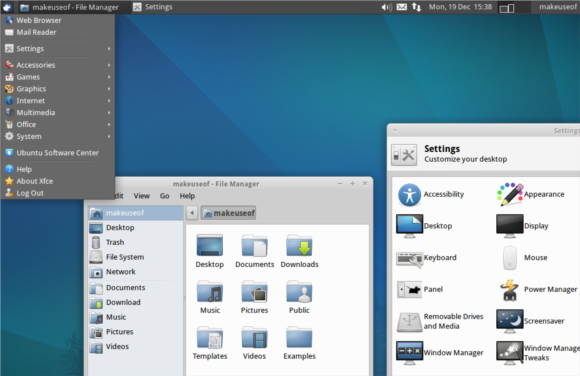Click the back arrow in path bar
The image size is (580, 376).
192,213
